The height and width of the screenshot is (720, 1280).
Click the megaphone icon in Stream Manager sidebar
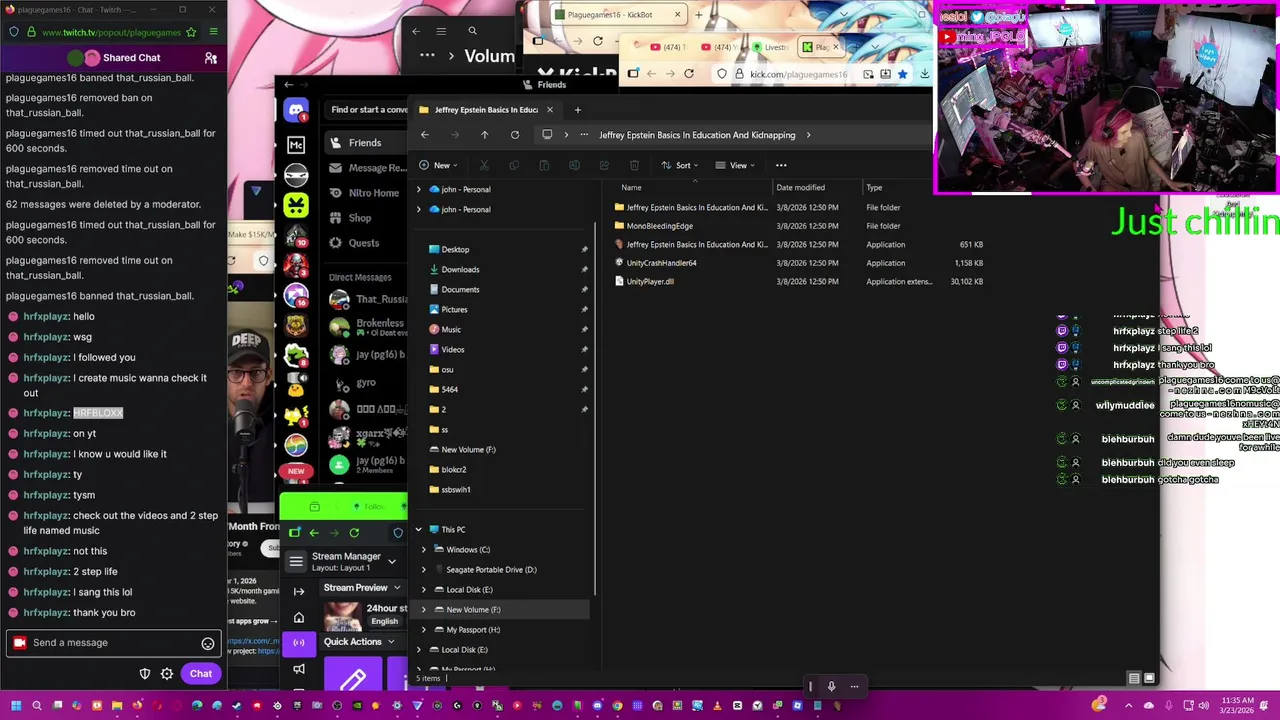298,668
